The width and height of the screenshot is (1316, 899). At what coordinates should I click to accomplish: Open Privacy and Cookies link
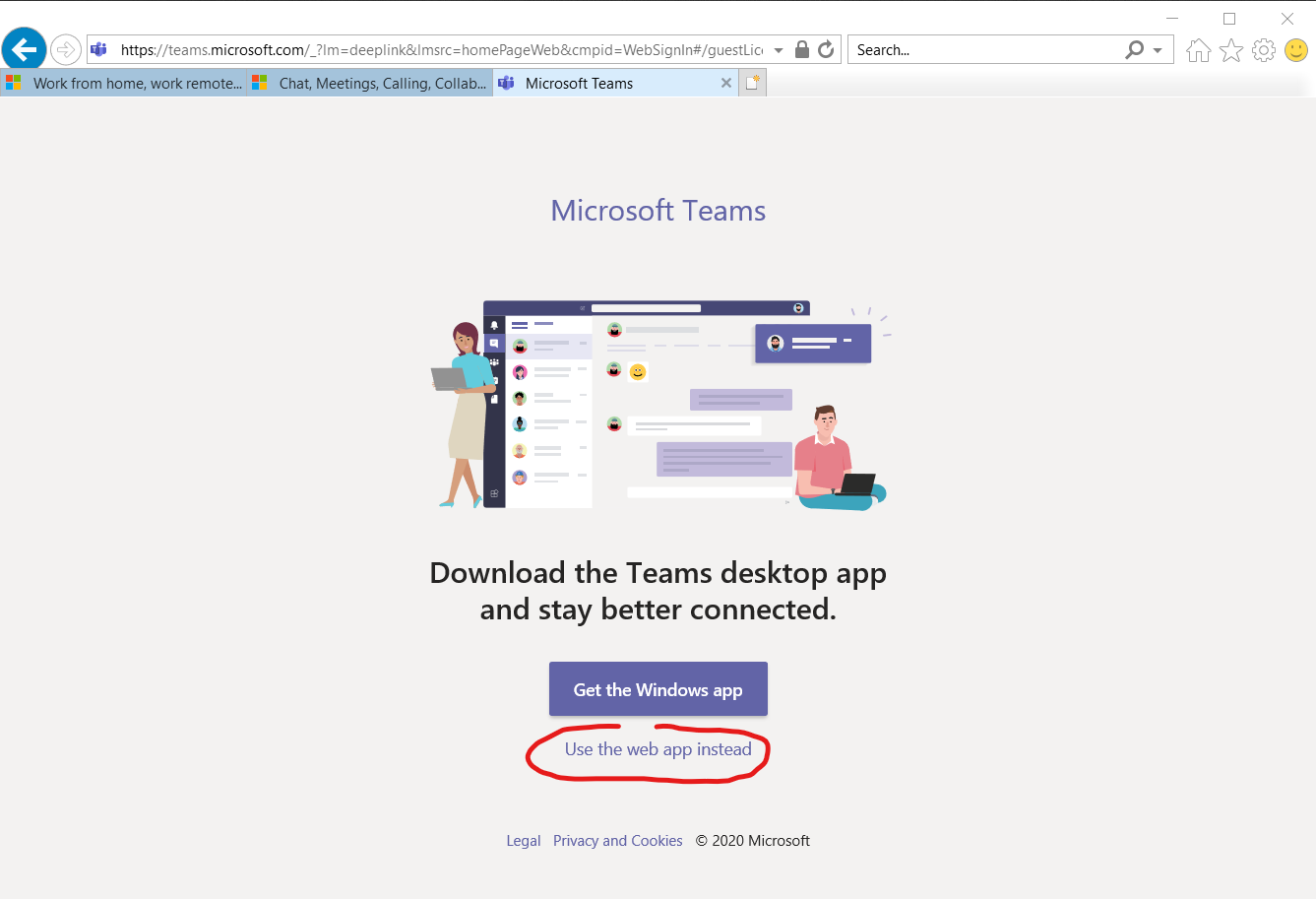point(618,841)
